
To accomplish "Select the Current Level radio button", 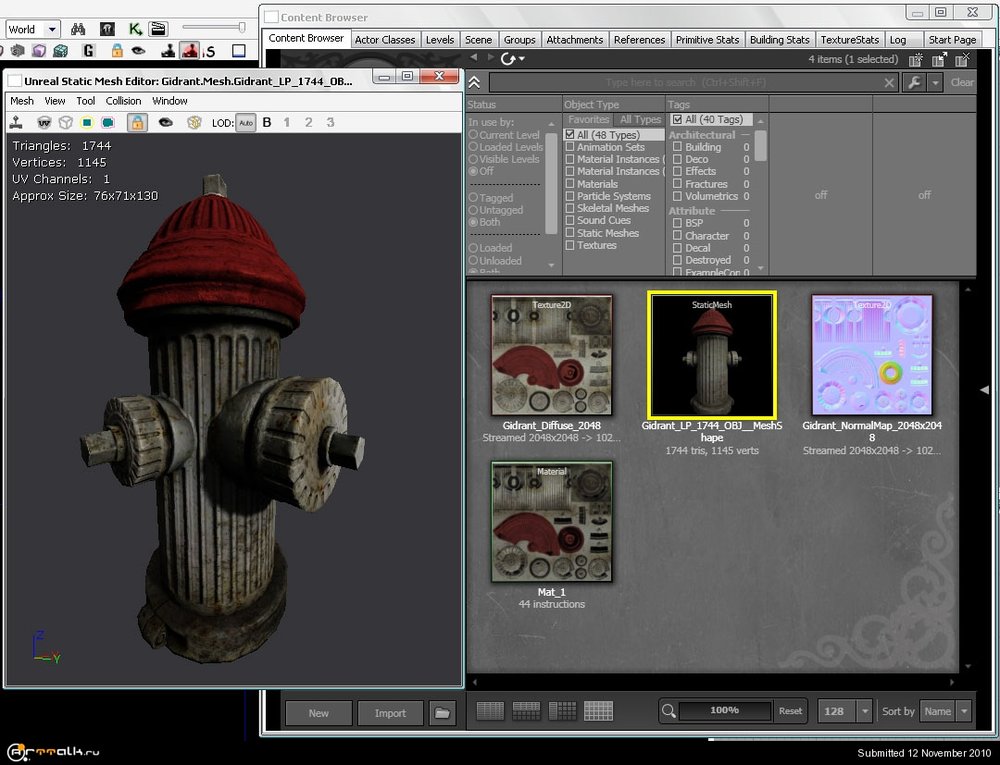I will coord(473,135).
